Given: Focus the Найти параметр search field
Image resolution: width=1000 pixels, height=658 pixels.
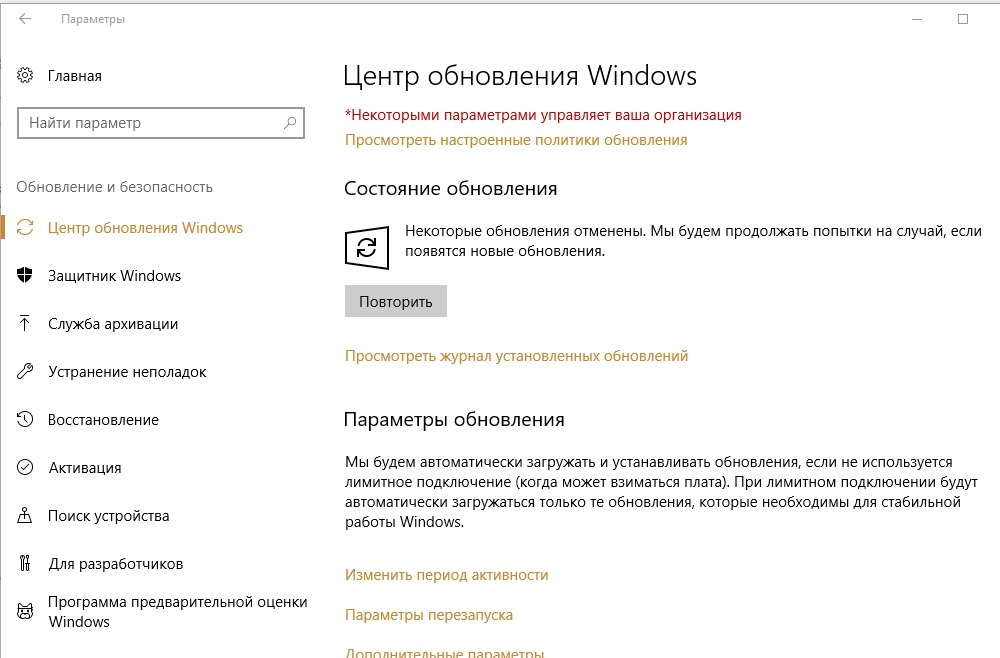Looking at the screenshot, I should (150, 124).
